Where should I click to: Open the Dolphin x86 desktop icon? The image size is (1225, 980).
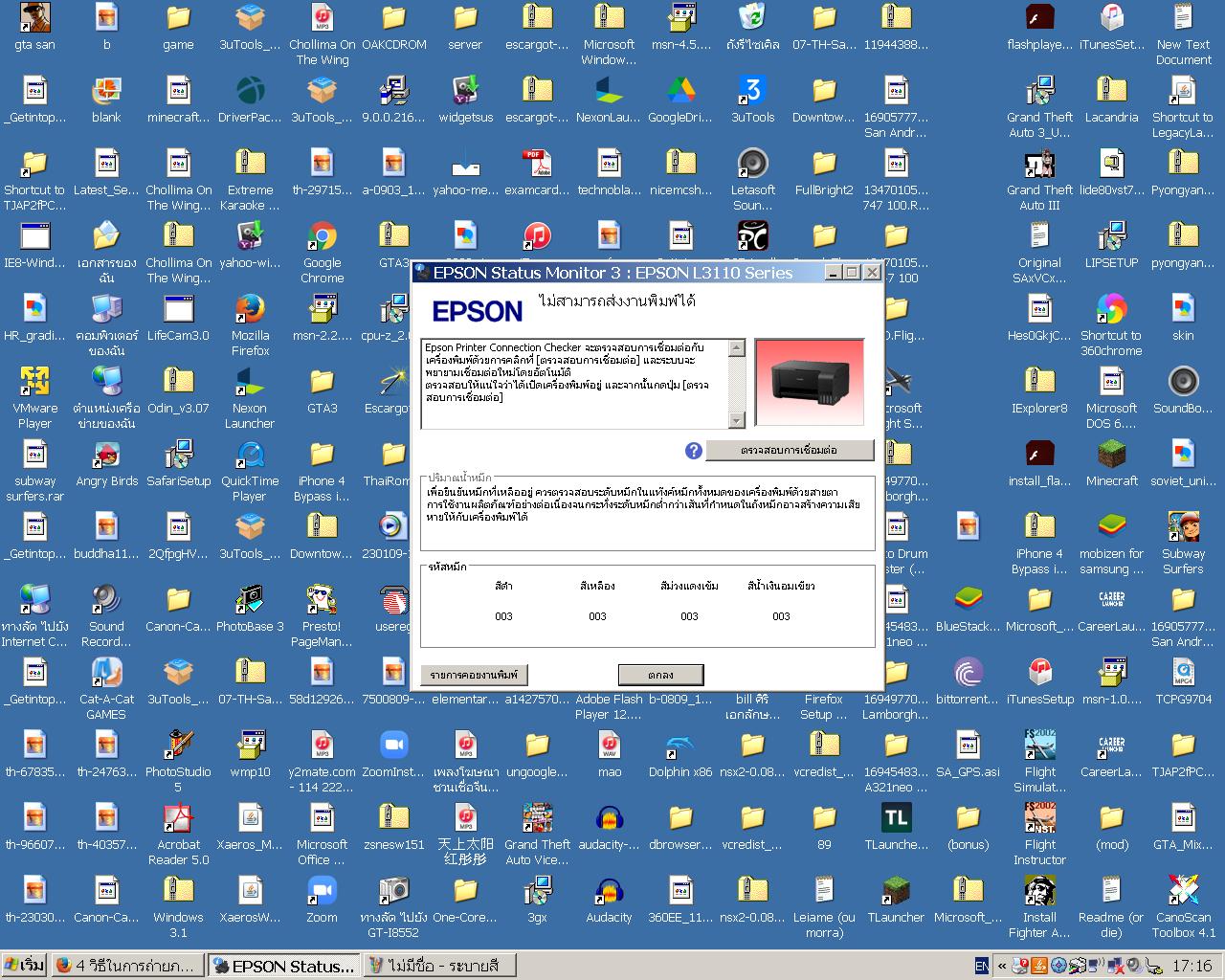pyautogui.click(x=680, y=754)
